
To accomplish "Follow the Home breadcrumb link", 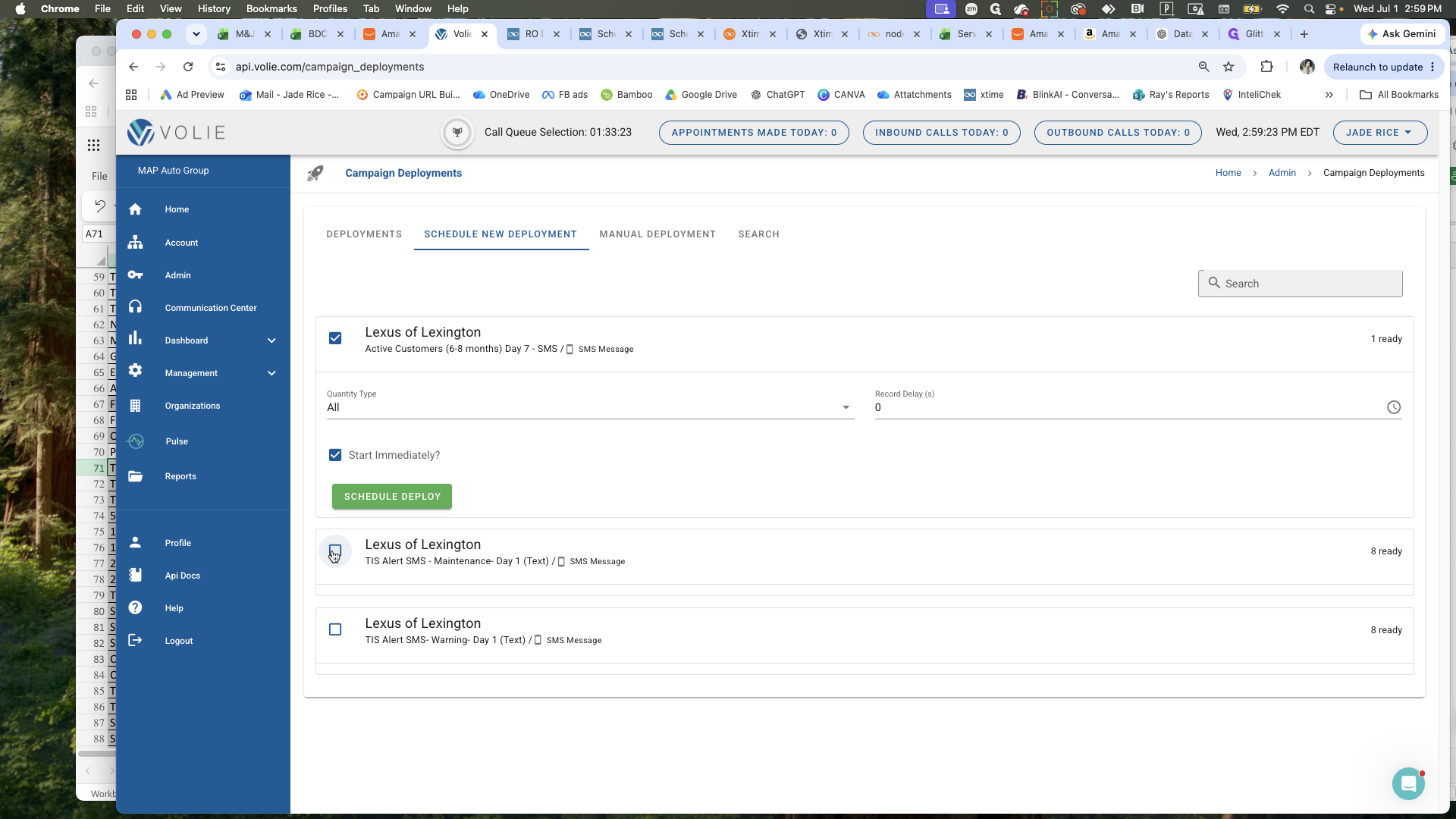I will click(1228, 173).
